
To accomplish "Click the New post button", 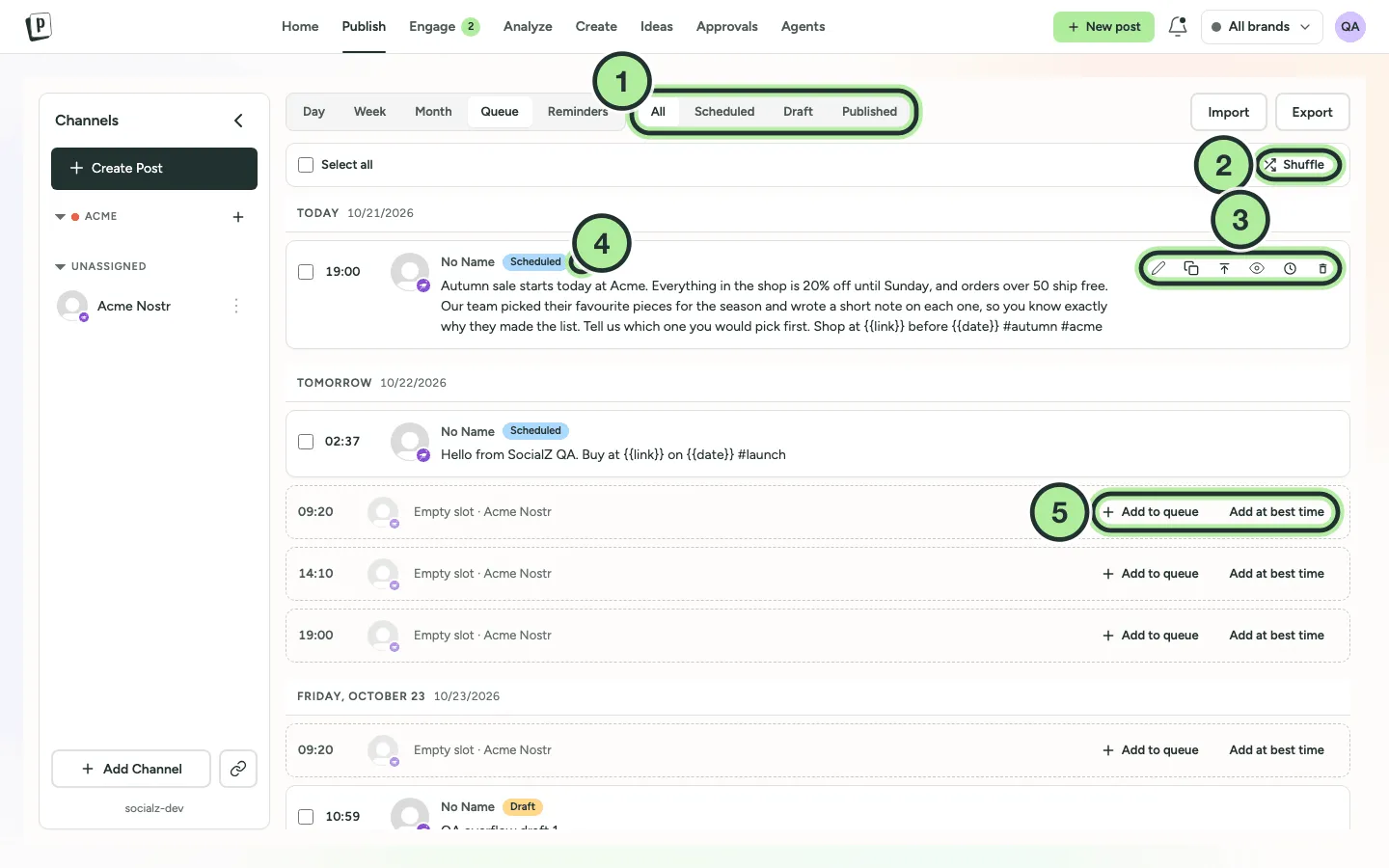I will point(1103,27).
